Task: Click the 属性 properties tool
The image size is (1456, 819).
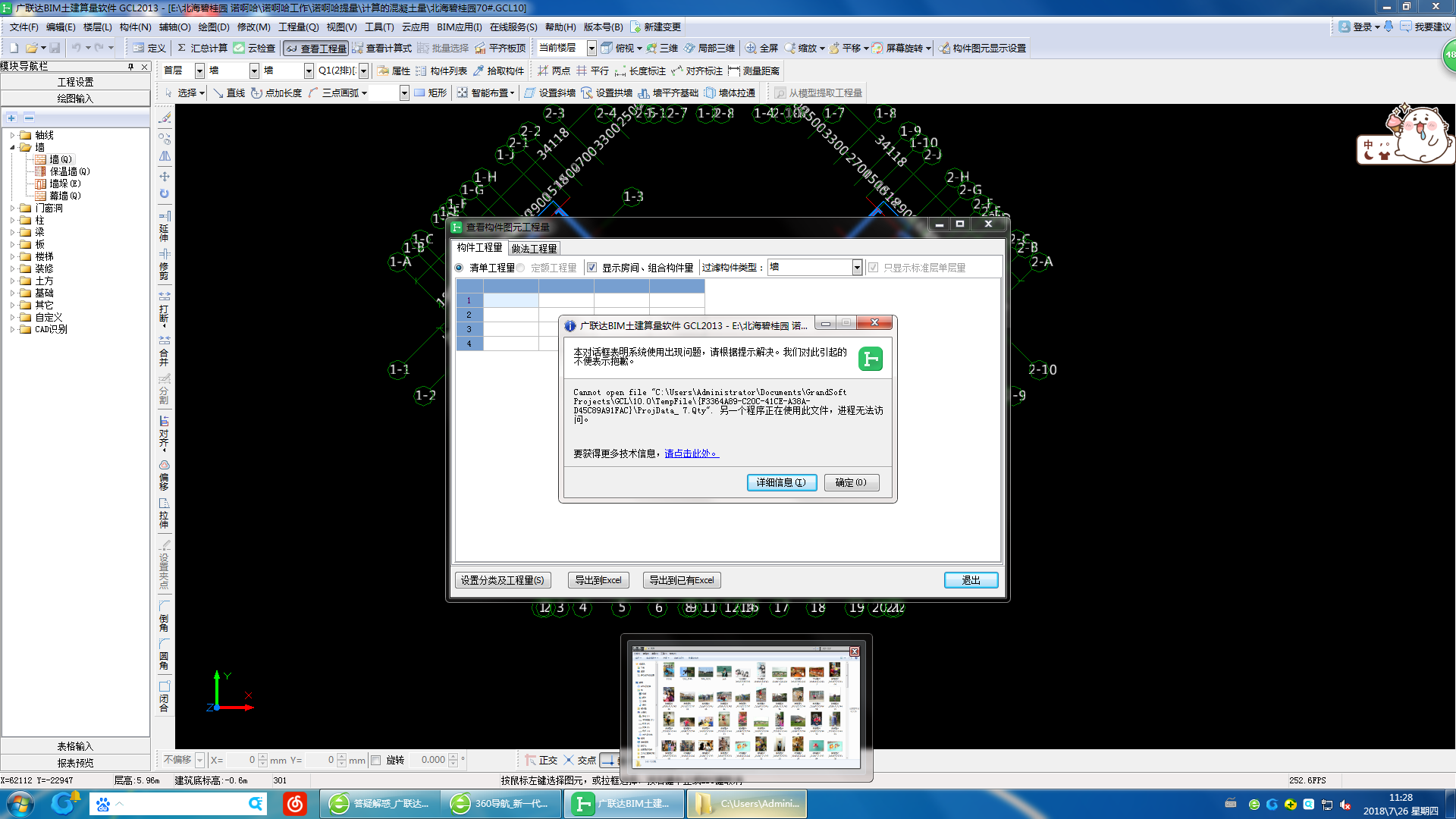Action: tap(394, 71)
